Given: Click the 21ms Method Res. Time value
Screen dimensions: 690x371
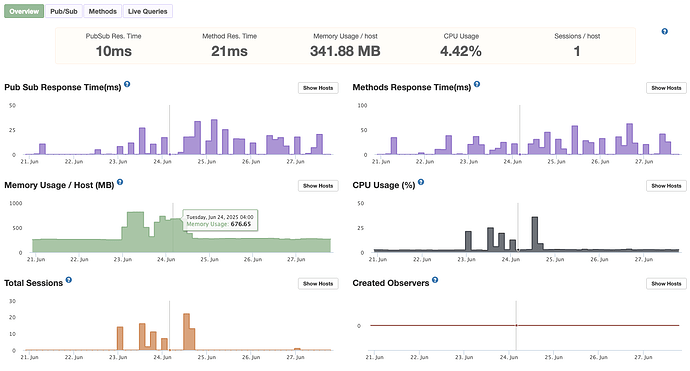Looking at the screenshot, I should (x=229, y=51).
